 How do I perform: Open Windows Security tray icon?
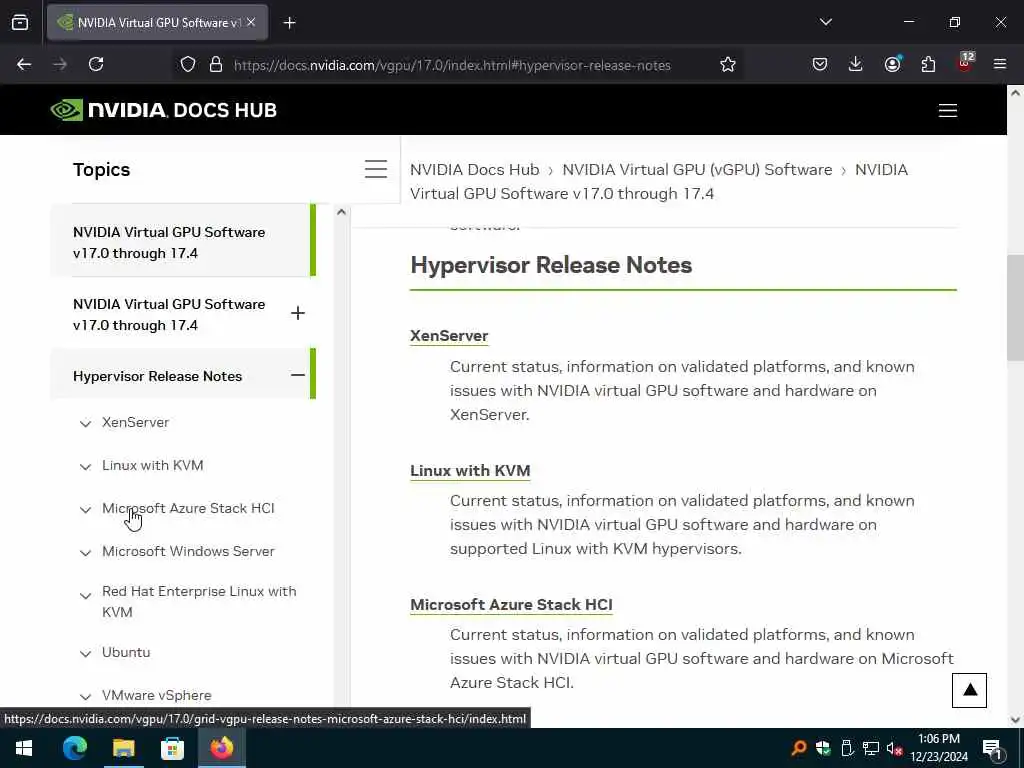pos(823,748)
